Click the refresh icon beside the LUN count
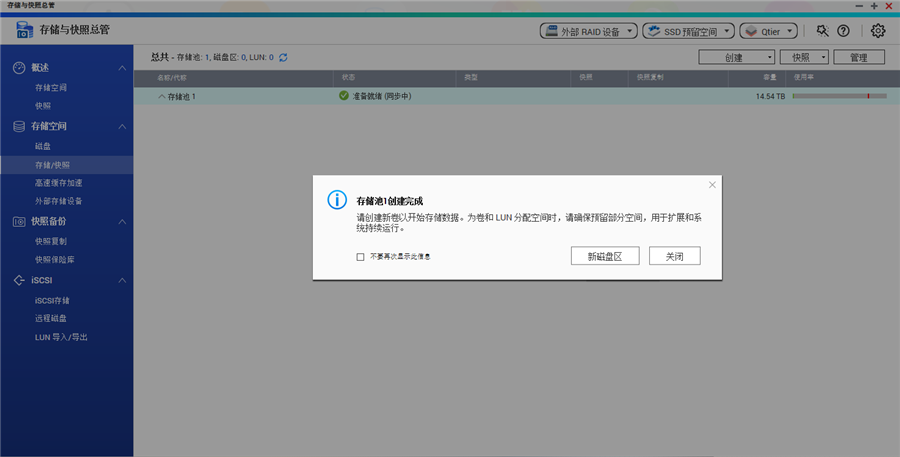The image size is (900, 457). [284, 58]
